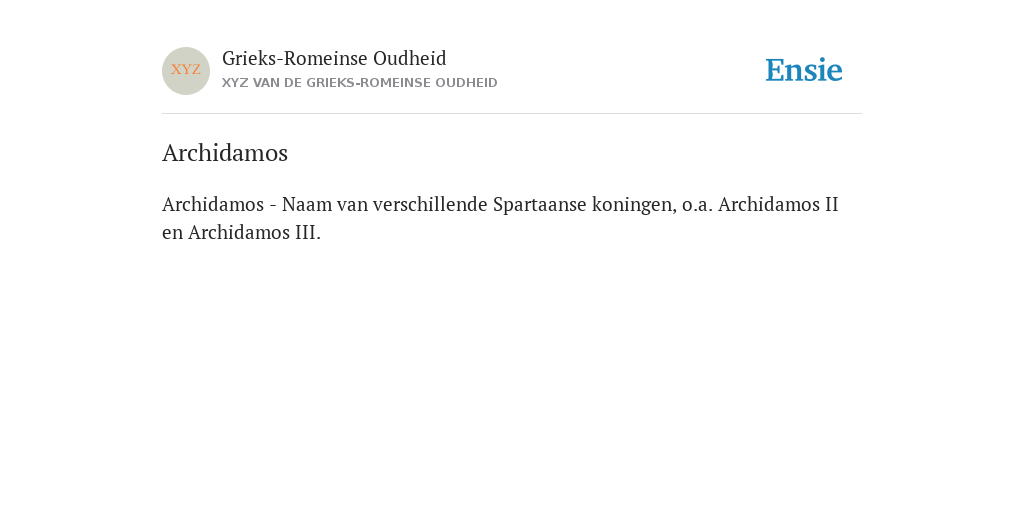Click the abbreviation o.a. in the text
This screenshot has width=1024, height=512.
tap(697, 205)
